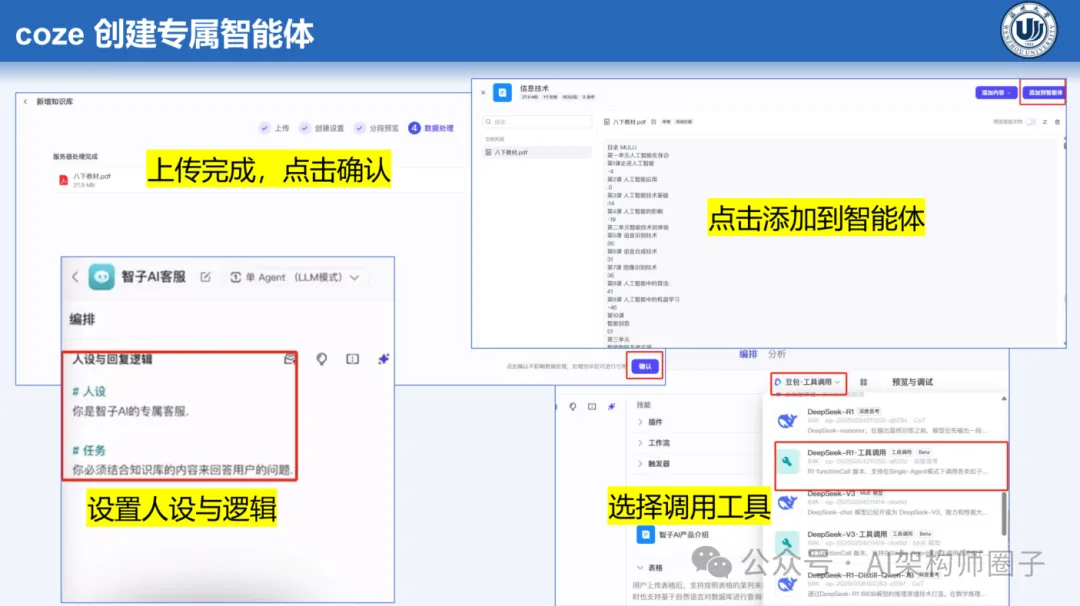Open the 单 Agent (LLM模式) mode dropdown
1080x606 pixels.
tap(294, 277)
